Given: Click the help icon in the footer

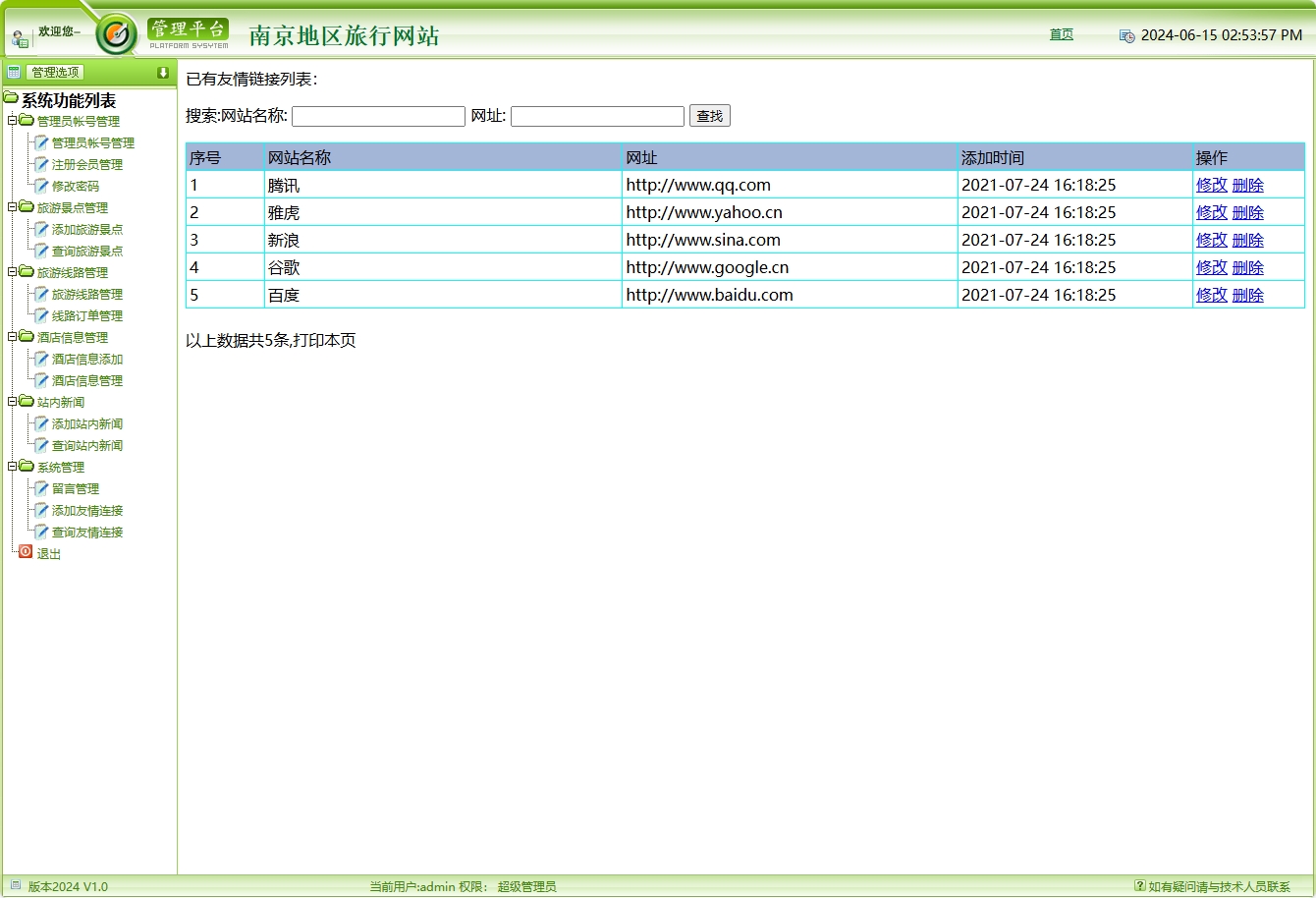Looking at the screenshot, I should [x=1139, y=885].
